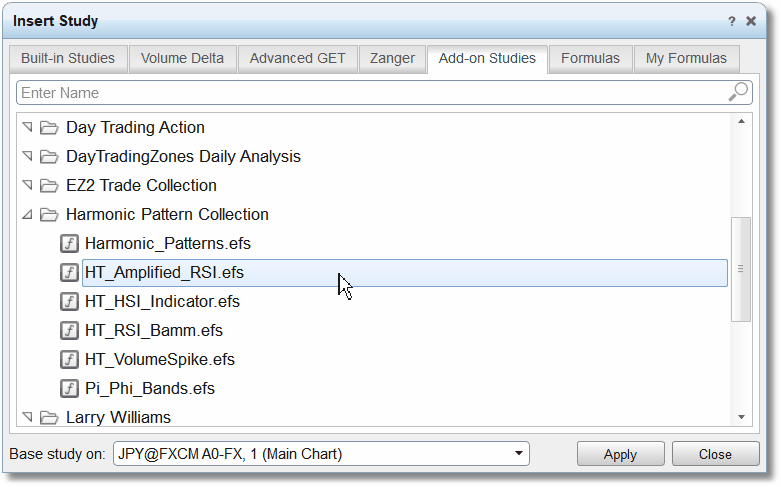Click the HT_HSI_Indicator.efs formula icon

click(69, 301)
